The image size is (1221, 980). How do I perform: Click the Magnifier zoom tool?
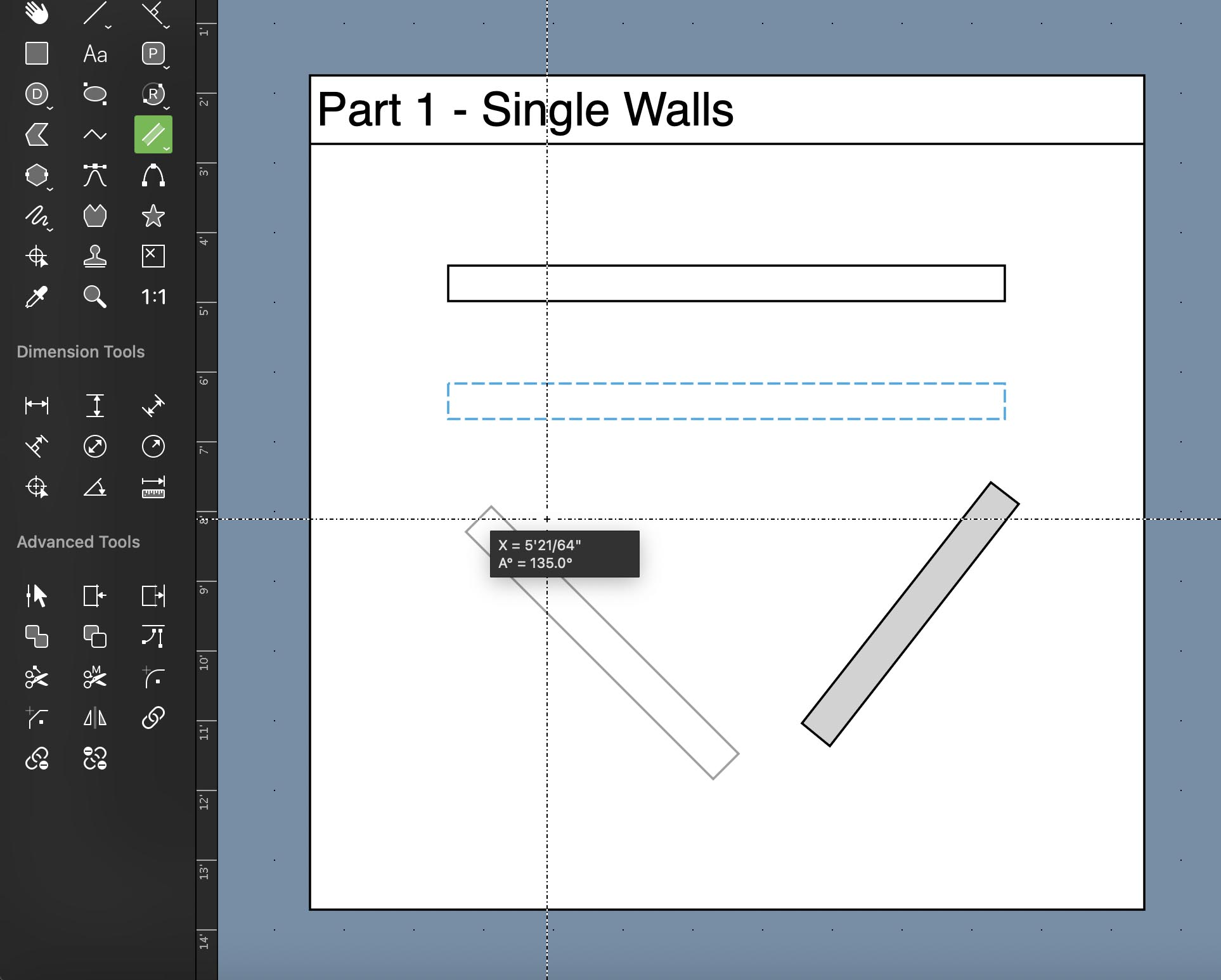click(95, 297)
